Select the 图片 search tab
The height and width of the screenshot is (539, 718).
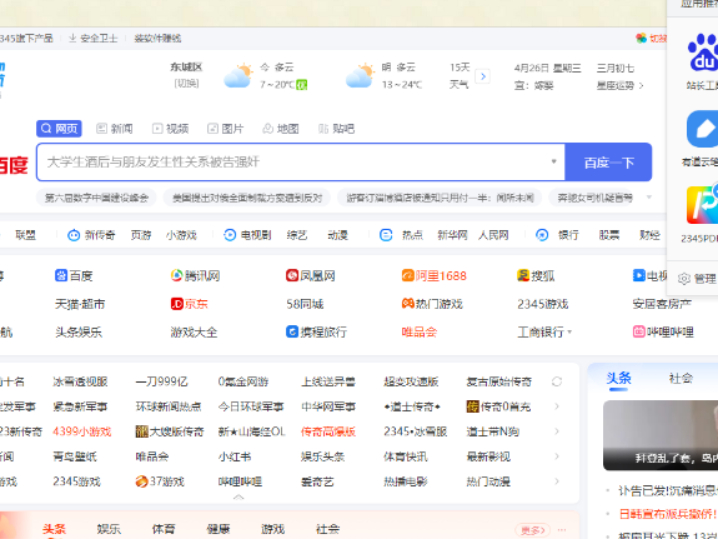tap(225, 129)
